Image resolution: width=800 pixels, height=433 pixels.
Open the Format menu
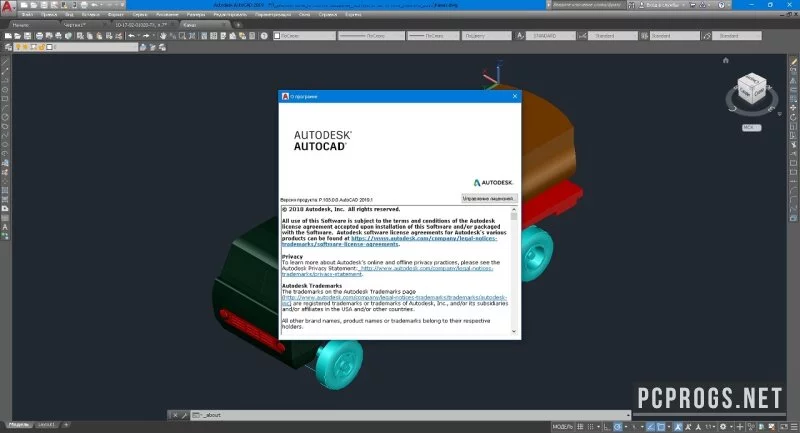116,15
